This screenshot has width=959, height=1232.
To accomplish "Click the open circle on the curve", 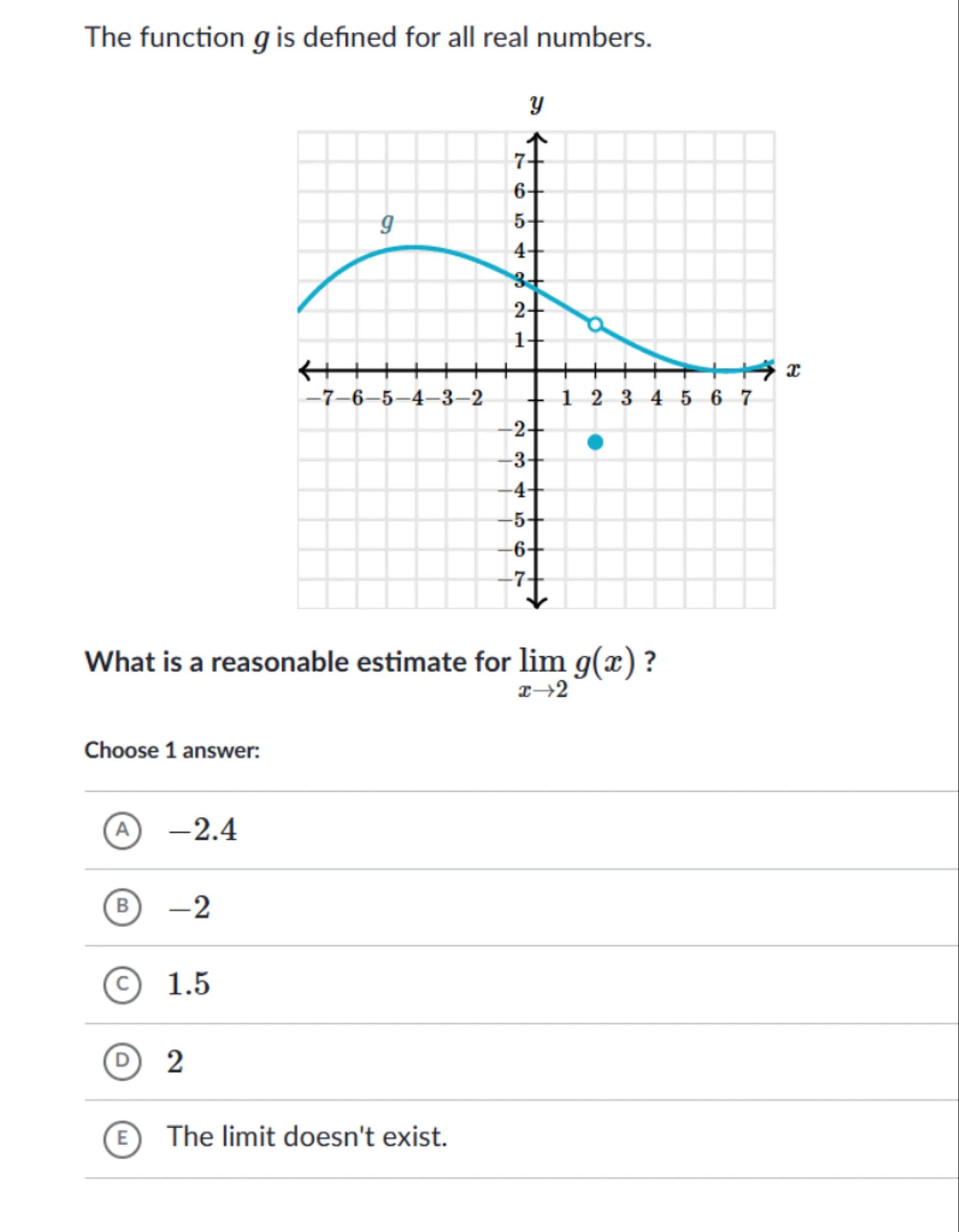I will point(596,324).
